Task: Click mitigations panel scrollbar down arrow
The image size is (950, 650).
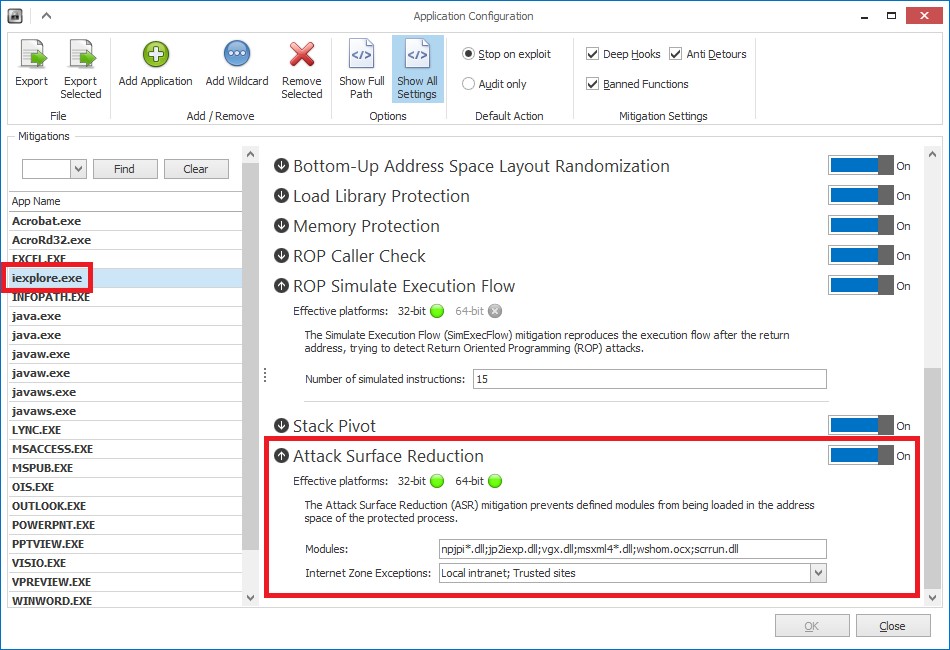Action: pos(932,598)
